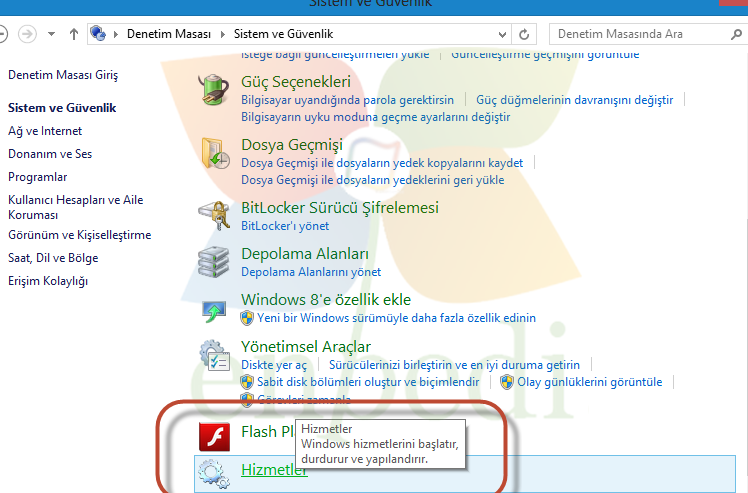Click Sabit disk bölümleri oluştur ve biçimlendir
748x493 pixels.
tap(368, 382)
